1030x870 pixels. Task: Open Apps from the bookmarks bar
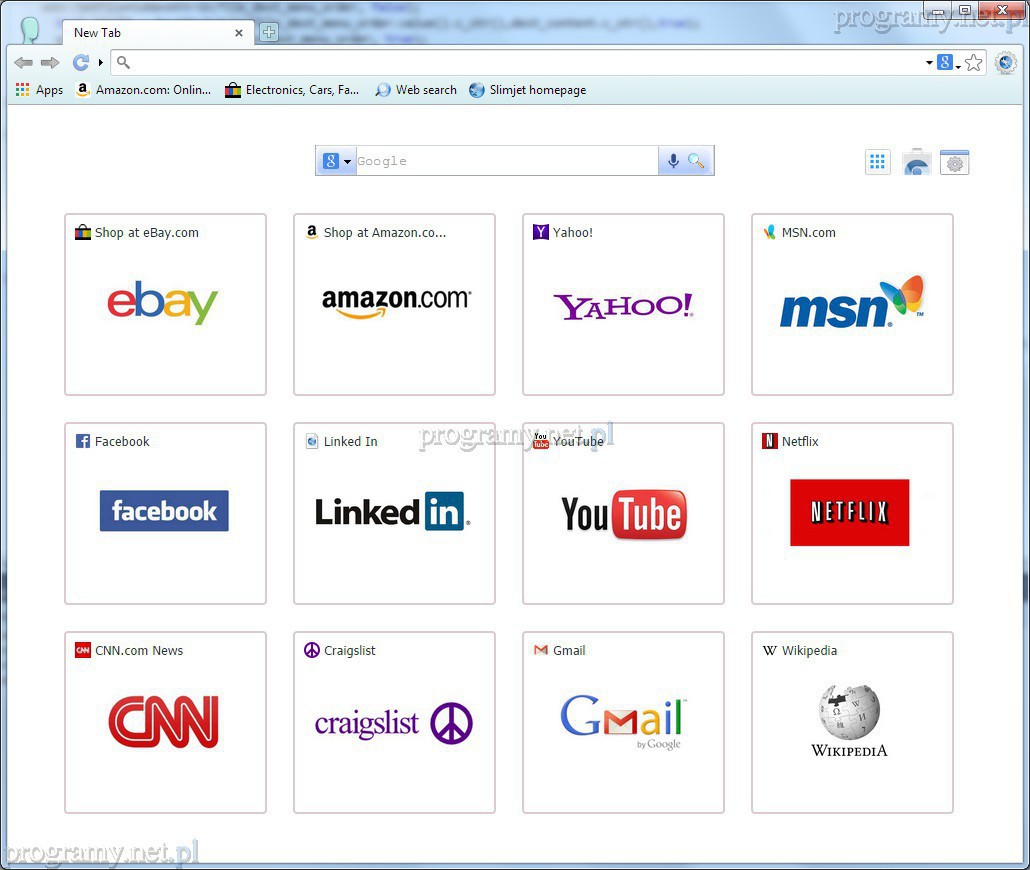[x=40, y=90]
